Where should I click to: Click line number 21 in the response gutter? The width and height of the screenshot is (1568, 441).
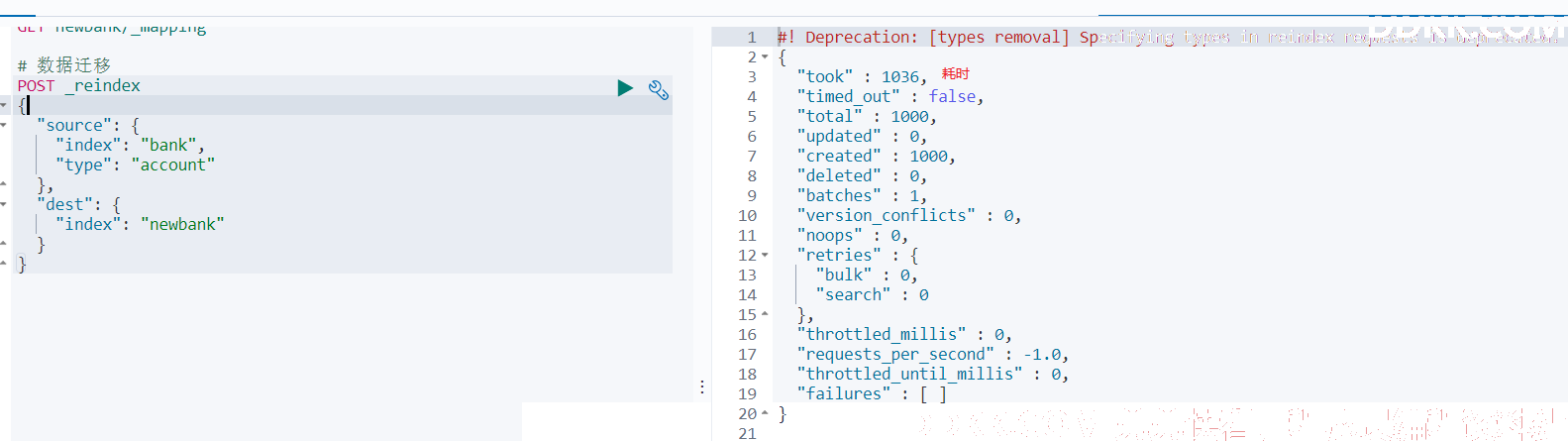[747, 433]
